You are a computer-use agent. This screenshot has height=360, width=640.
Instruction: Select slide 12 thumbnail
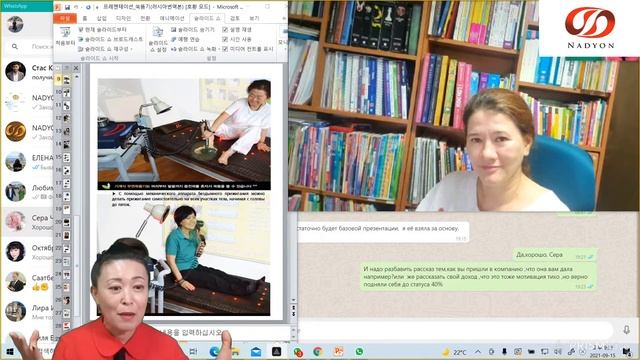[x=66, y=118]
